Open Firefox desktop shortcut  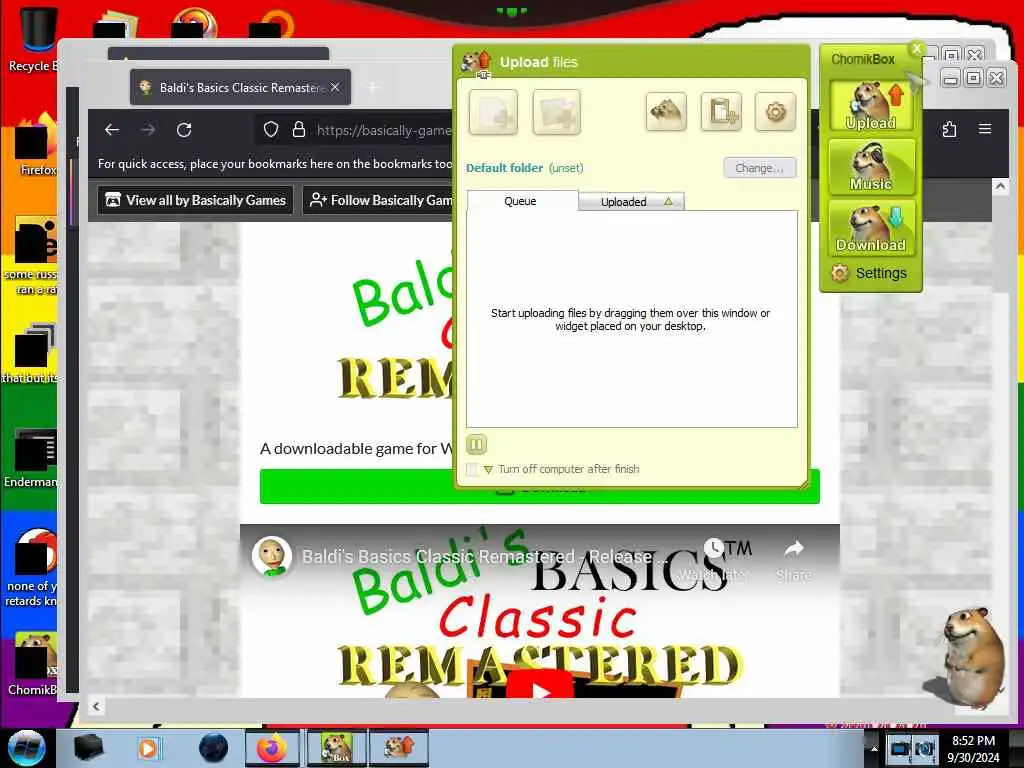[34, 146]
